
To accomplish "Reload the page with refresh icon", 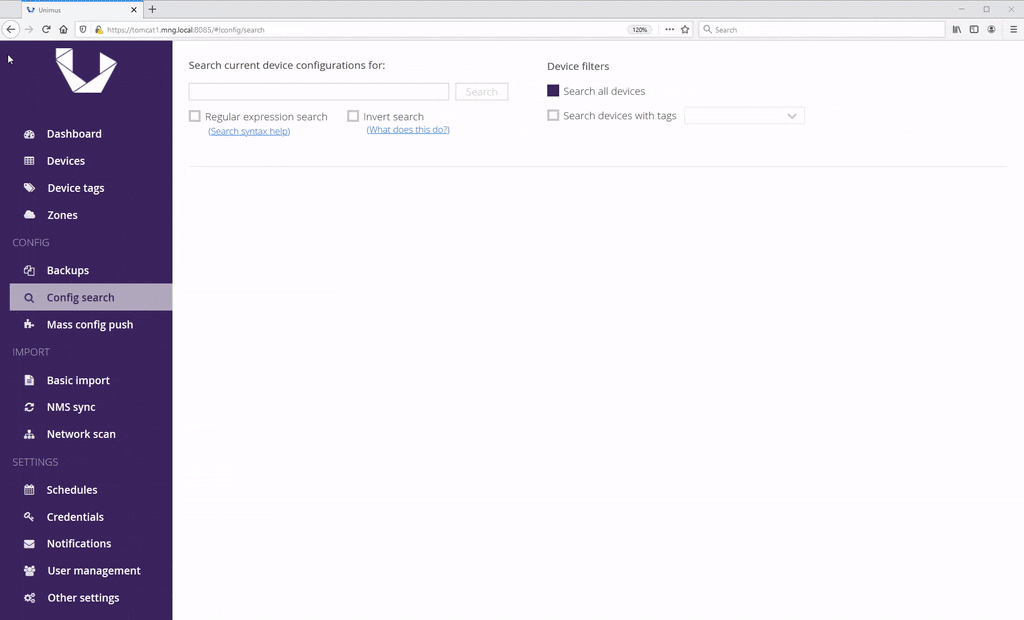I will [x=46, y=29].
